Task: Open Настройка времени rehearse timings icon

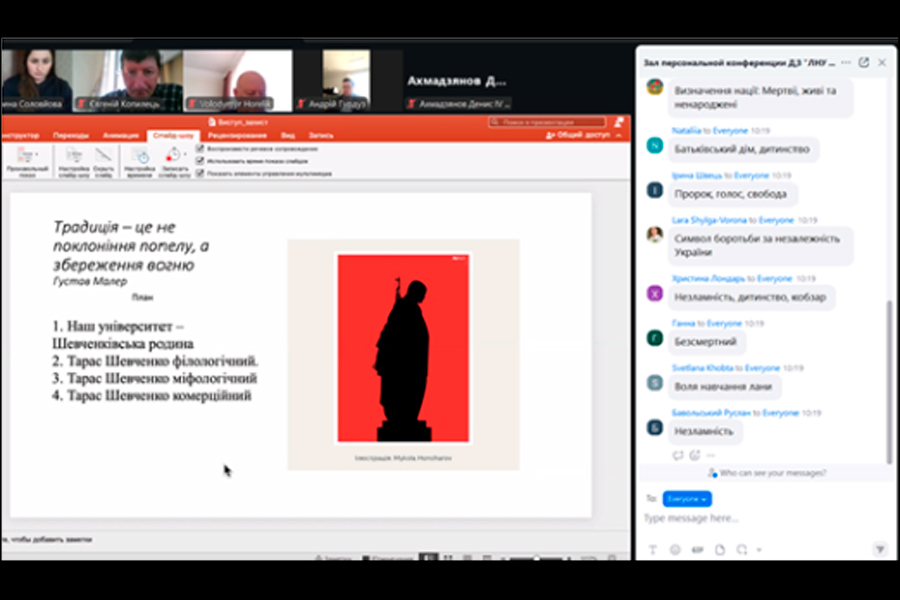Action: (139, 161)
